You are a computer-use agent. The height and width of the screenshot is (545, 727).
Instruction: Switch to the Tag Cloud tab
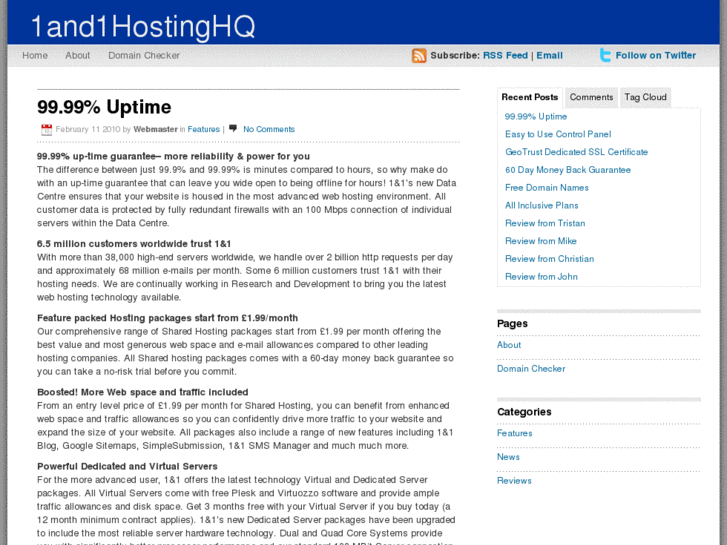pos(645,97)
